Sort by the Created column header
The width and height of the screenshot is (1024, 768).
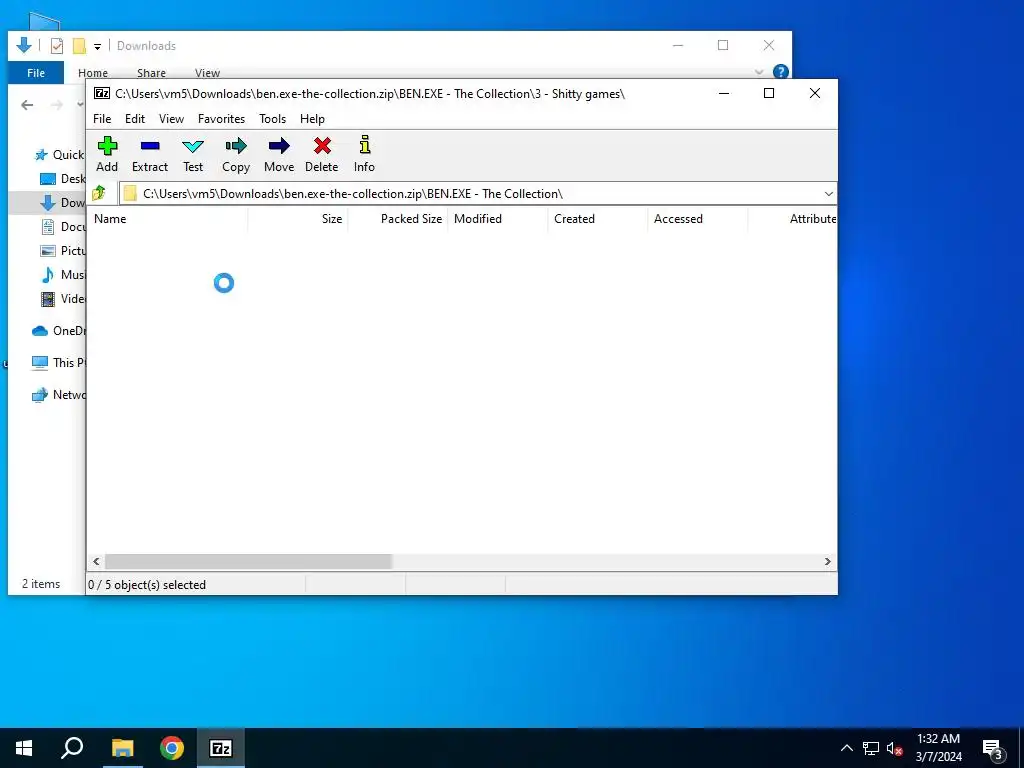click(x=598, y=219)
